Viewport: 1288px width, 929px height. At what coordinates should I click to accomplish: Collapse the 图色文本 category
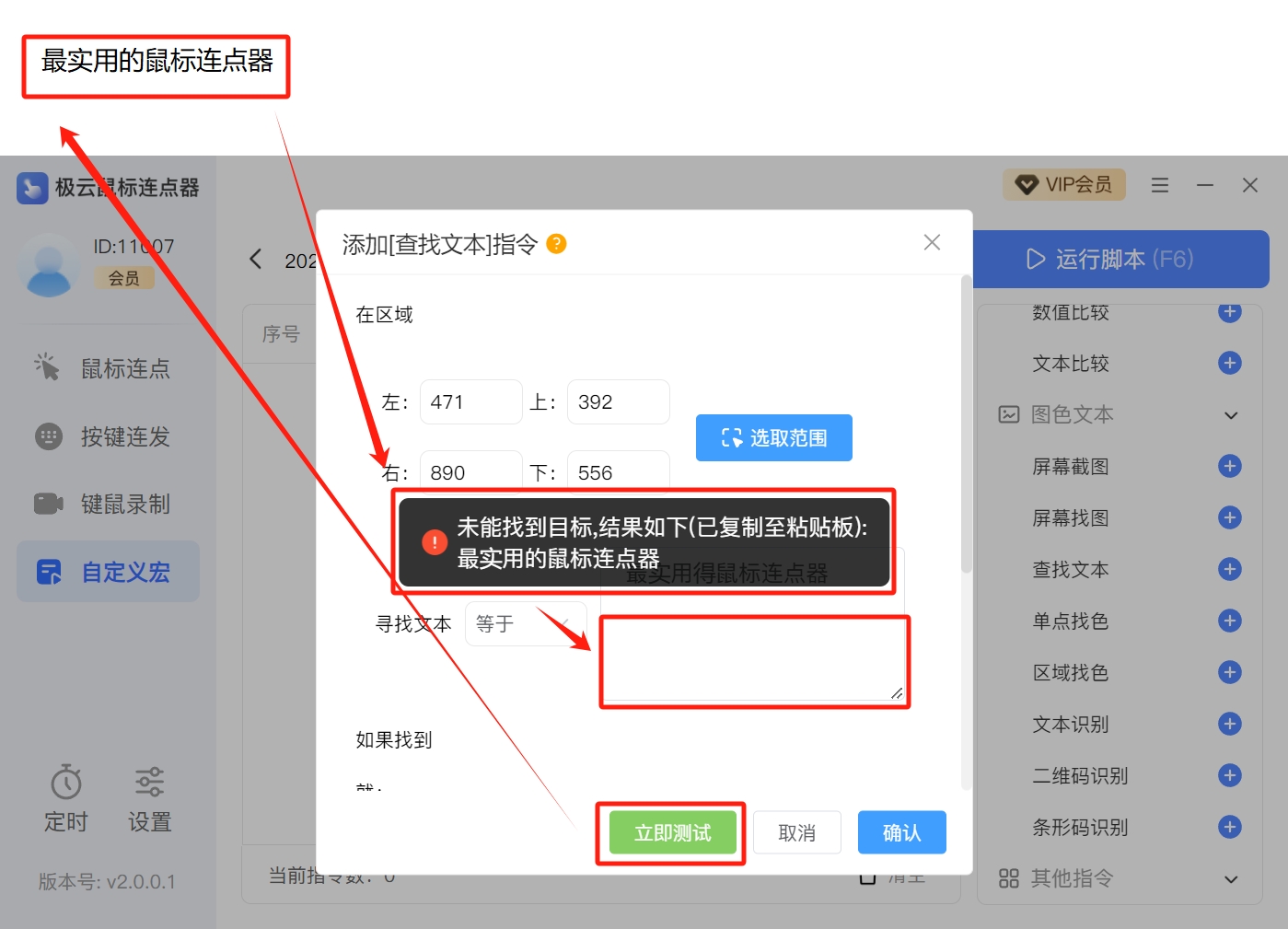1230,415
